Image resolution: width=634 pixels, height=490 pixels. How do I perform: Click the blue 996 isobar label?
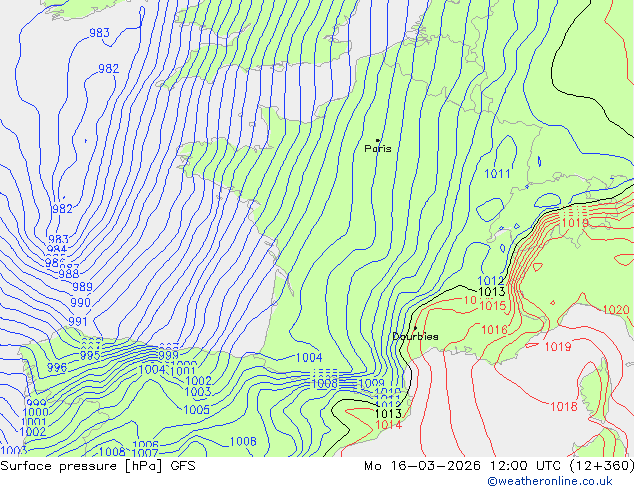(57, 368)
